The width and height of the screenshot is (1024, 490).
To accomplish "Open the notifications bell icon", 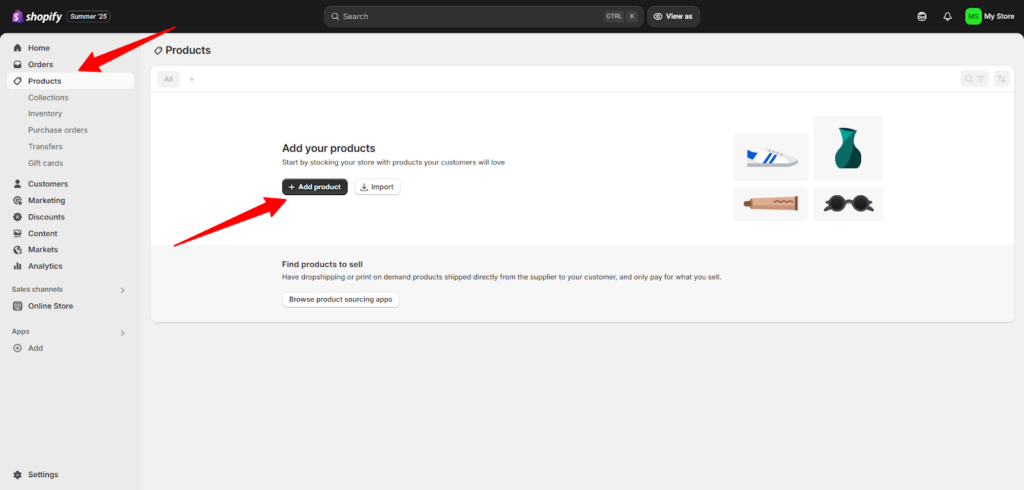I will (x=947, y=16).
